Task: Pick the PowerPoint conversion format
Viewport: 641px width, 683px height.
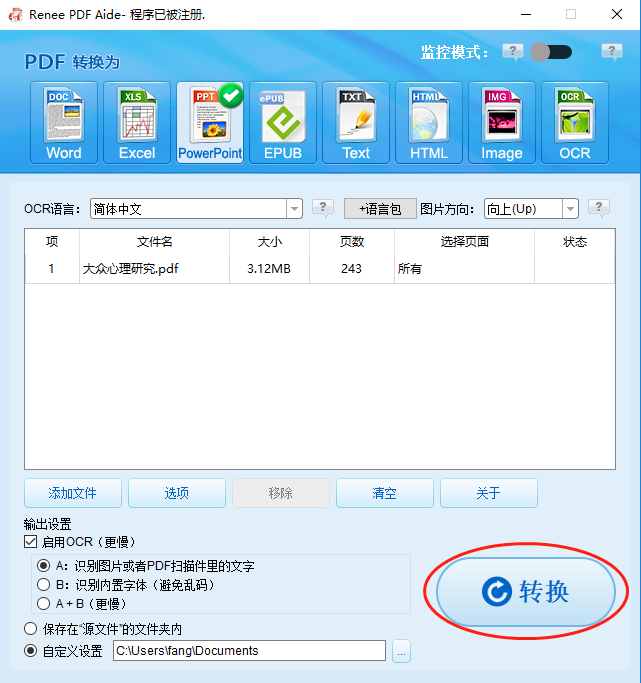Action: (x=210, y=123)
